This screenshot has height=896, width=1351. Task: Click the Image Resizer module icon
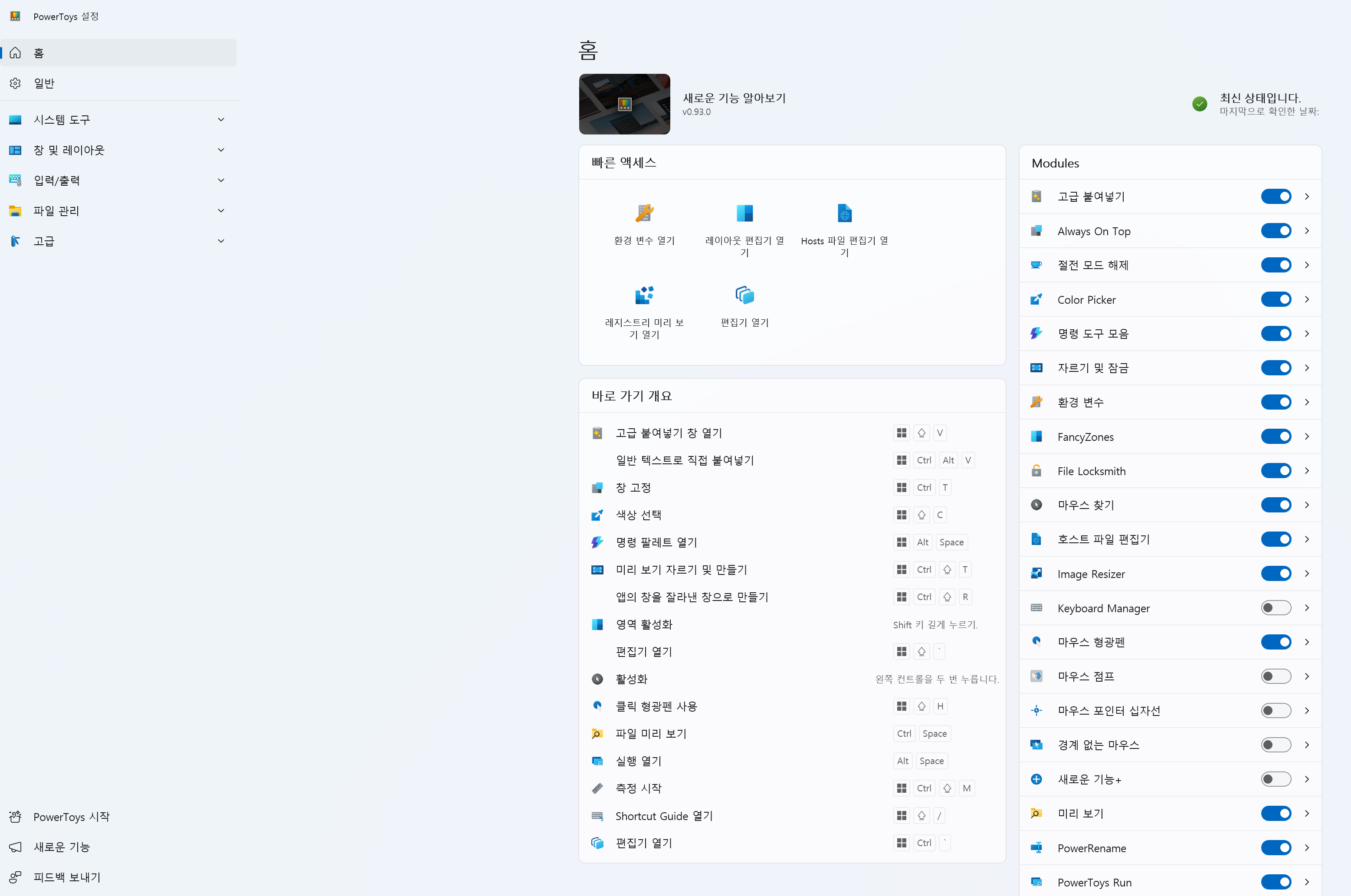[x=1036, y=574]
